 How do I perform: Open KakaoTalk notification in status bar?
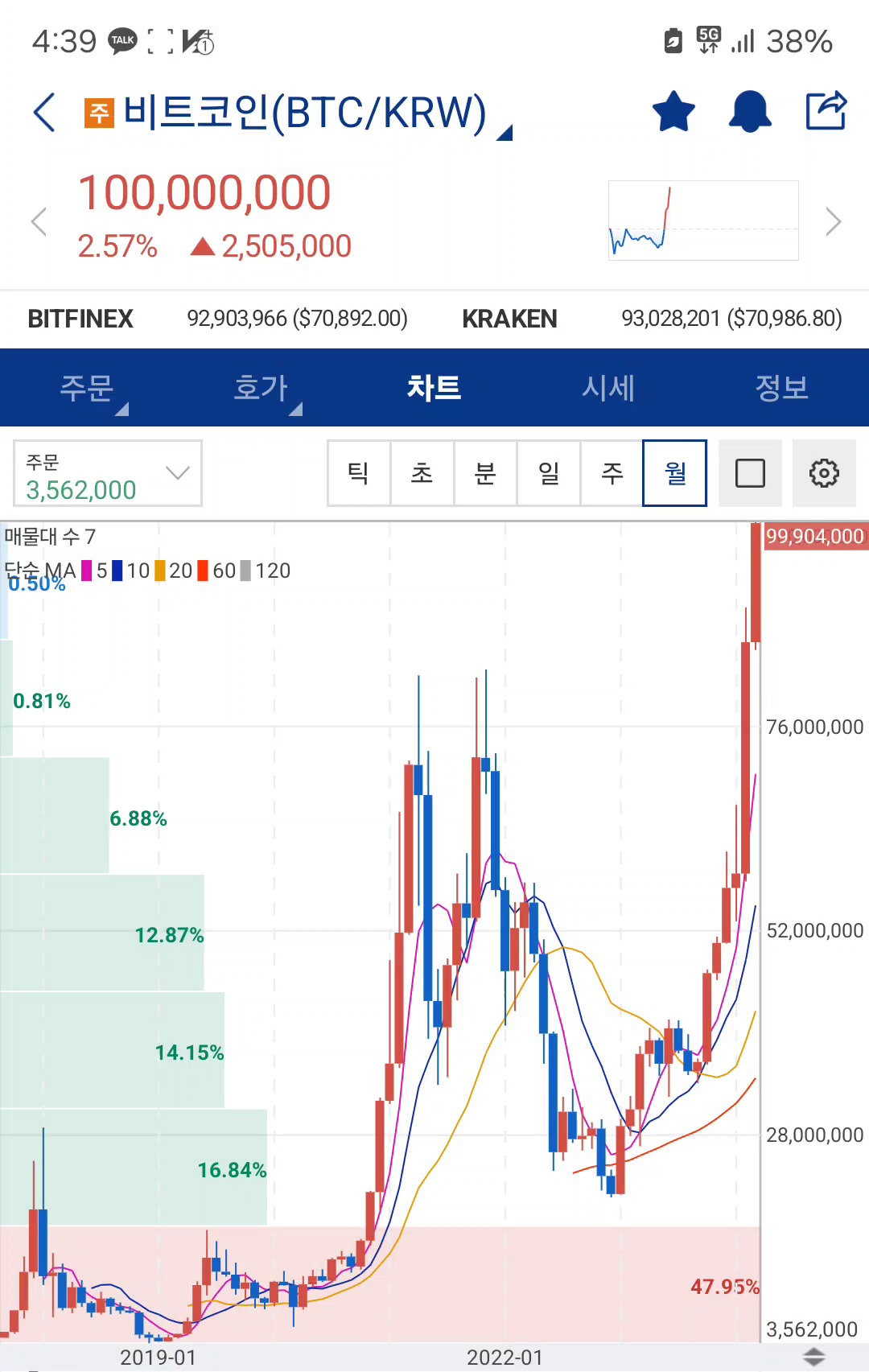[123, 40]
